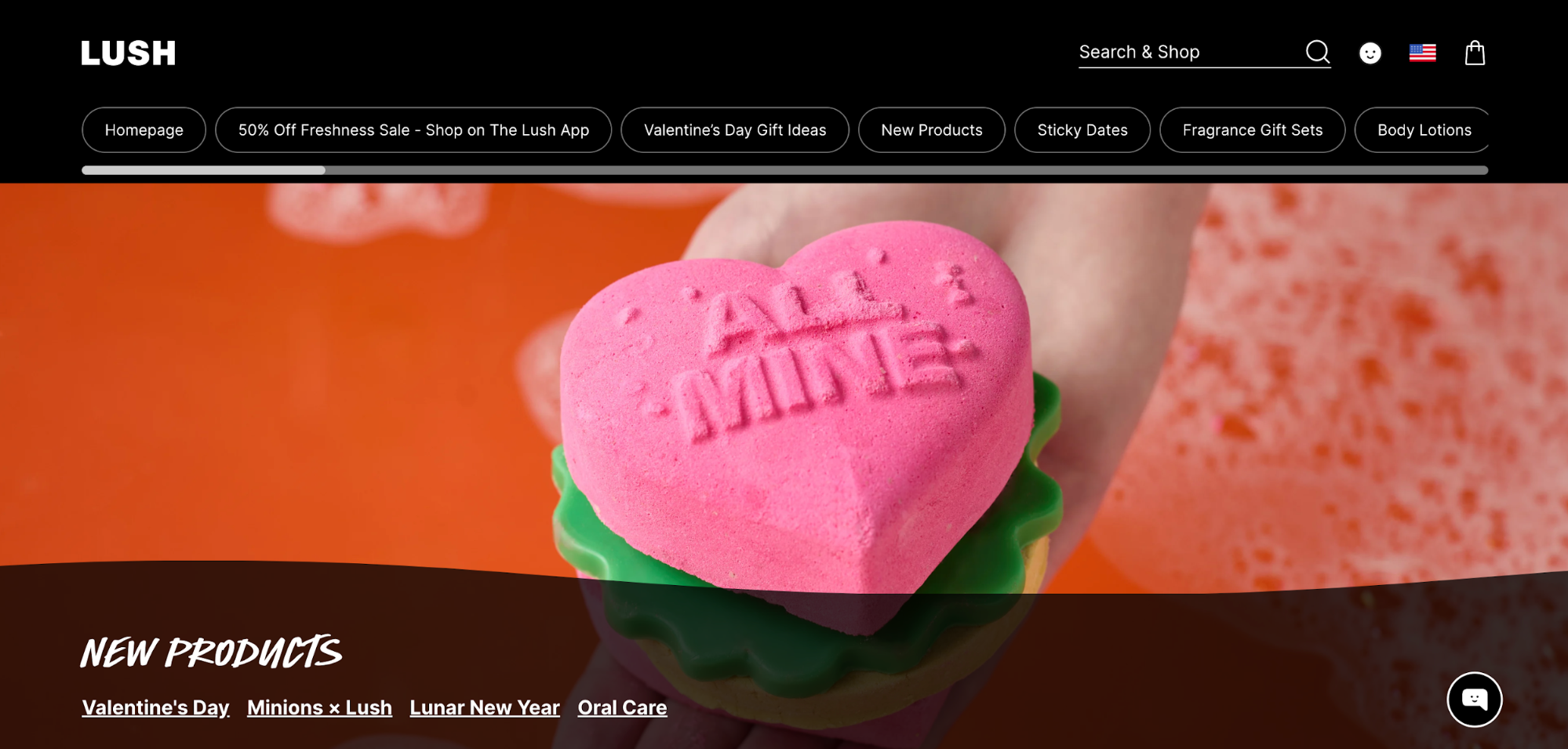
Task: Click the search magnifier icon
Action: coord(1318,53)
